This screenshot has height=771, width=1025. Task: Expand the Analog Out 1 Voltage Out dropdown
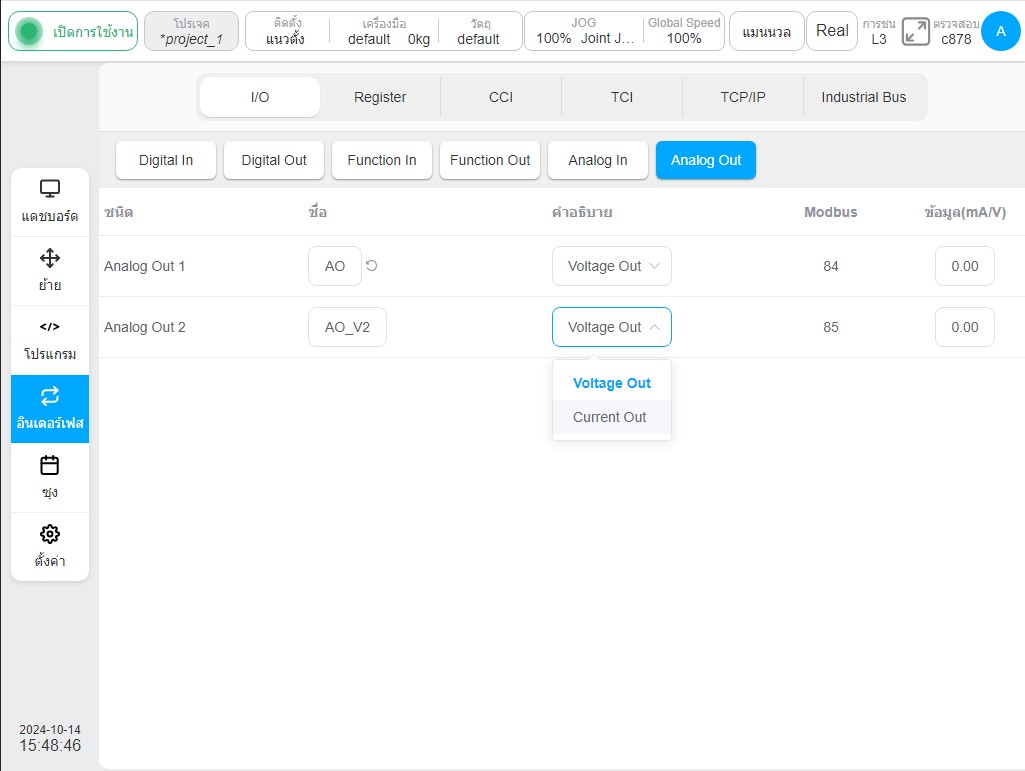pyautogui.click(x=611, y=266)
